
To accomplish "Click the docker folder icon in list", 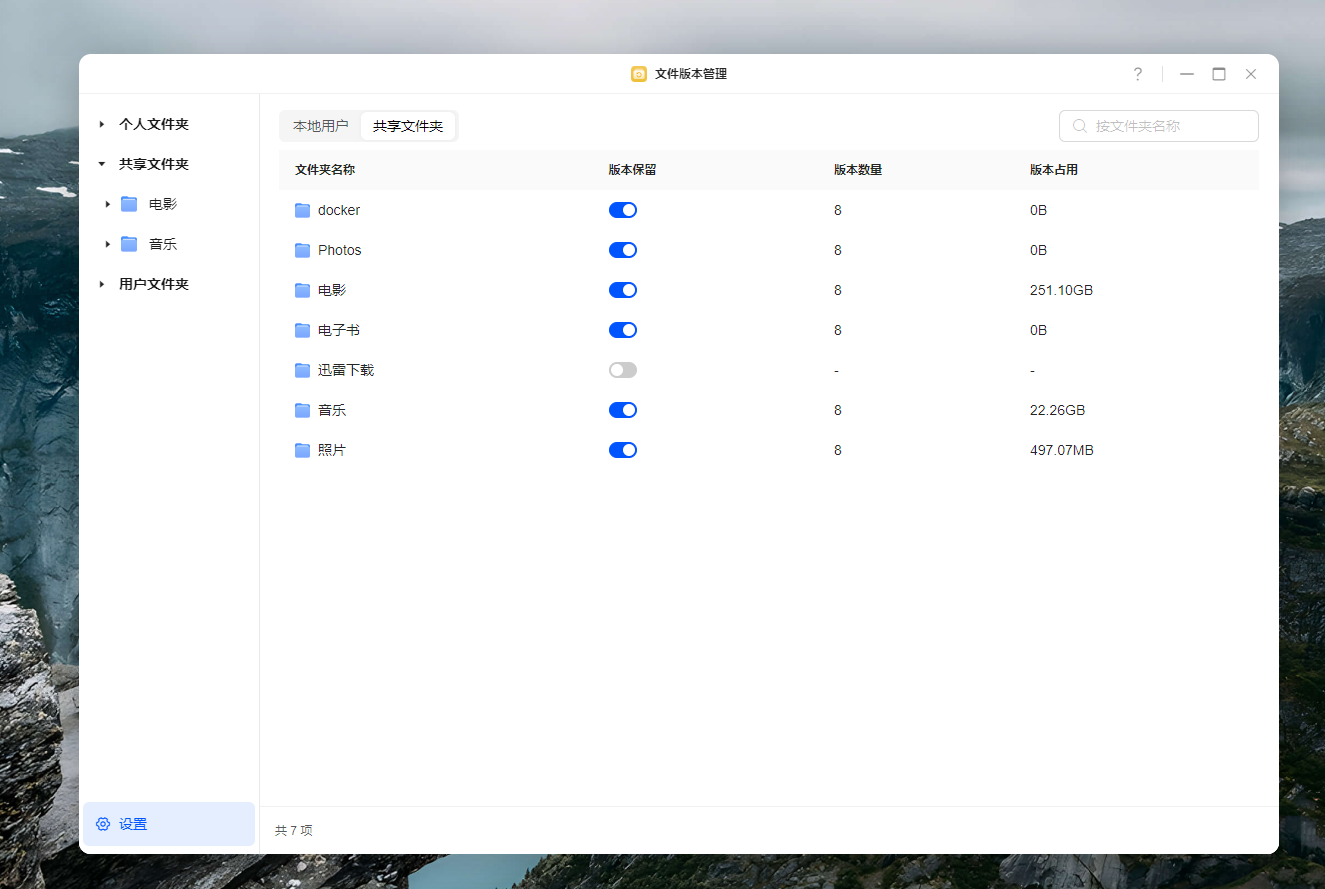I will (x=302, y=210).
